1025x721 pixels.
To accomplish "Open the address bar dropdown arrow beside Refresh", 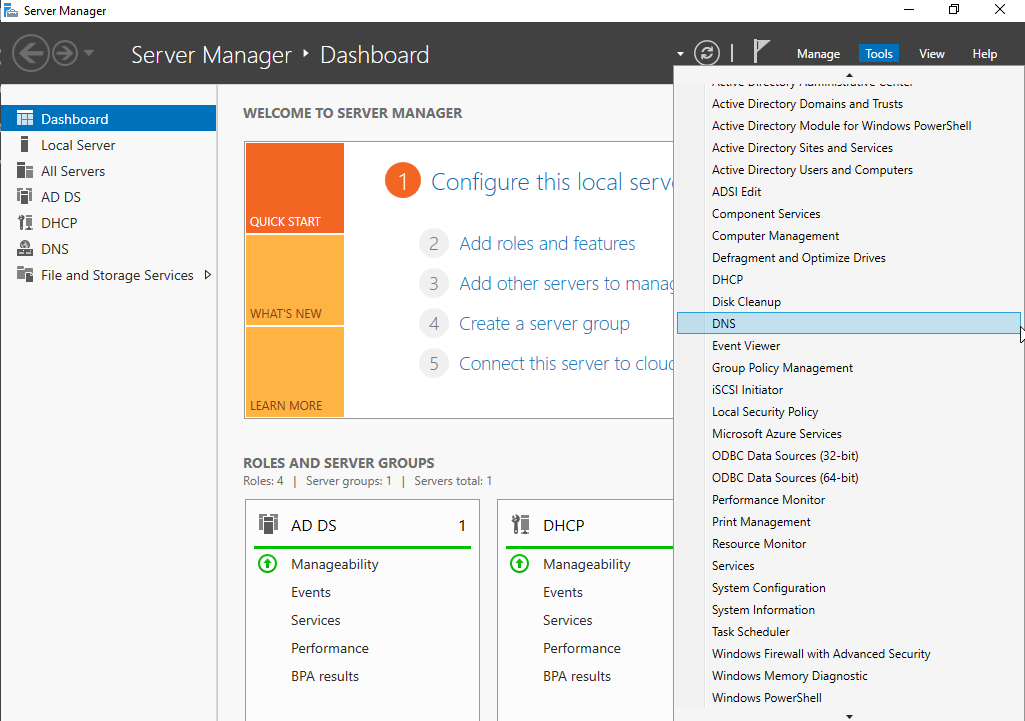I will click(680, 54).
